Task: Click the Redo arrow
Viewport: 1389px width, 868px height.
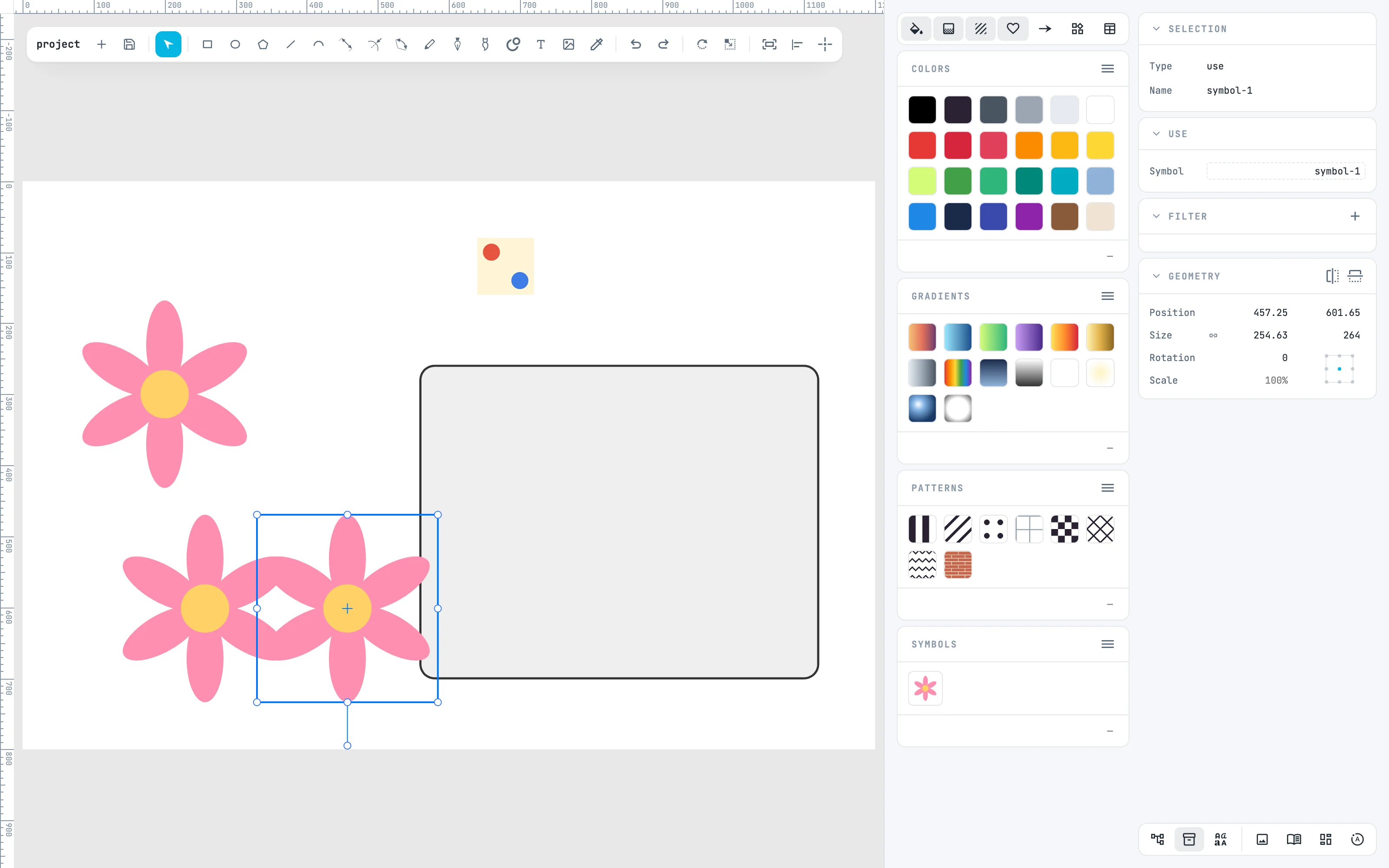Action: [x=663, y=44]
